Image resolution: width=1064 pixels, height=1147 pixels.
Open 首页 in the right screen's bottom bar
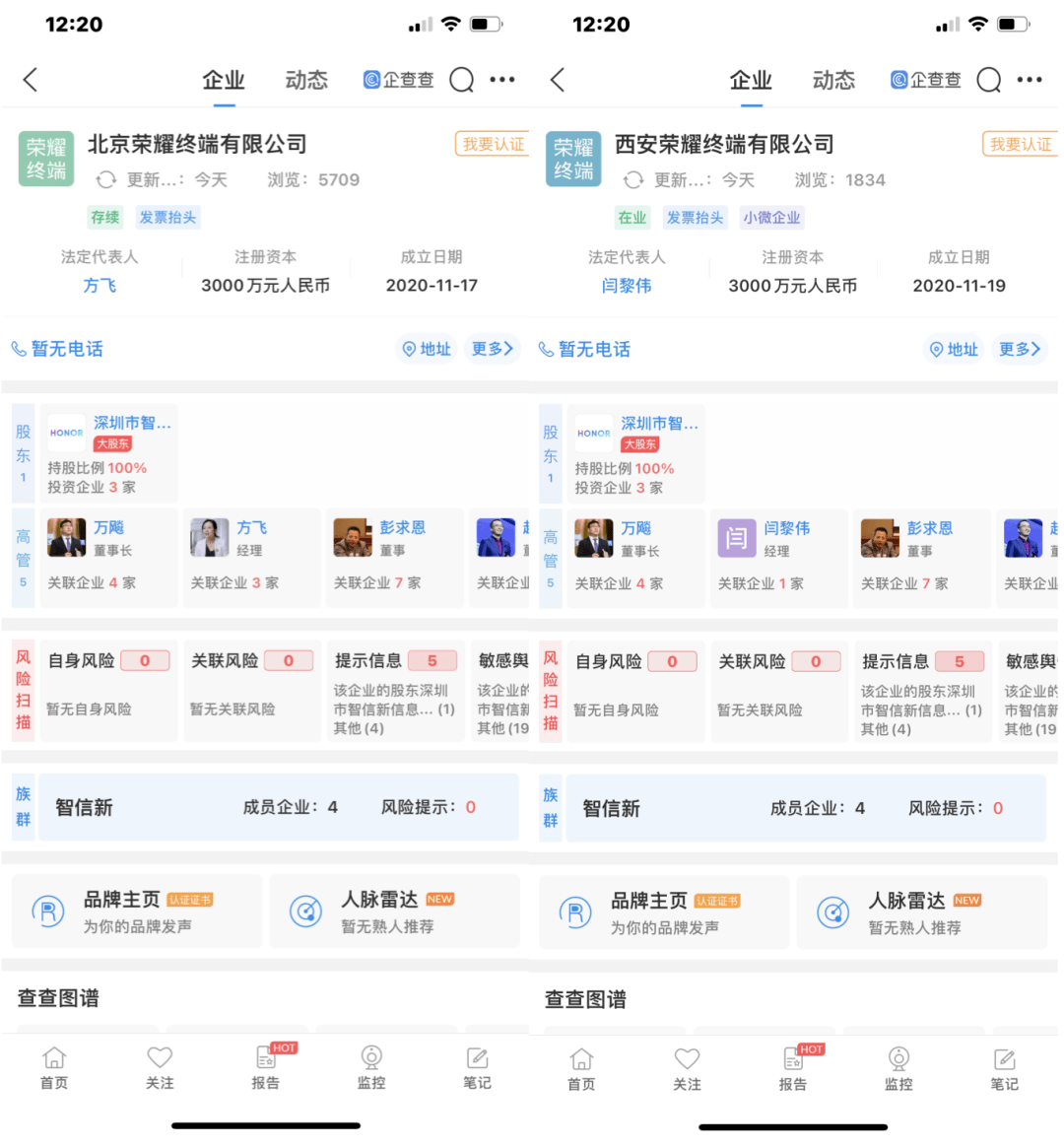coord(581,1069)
